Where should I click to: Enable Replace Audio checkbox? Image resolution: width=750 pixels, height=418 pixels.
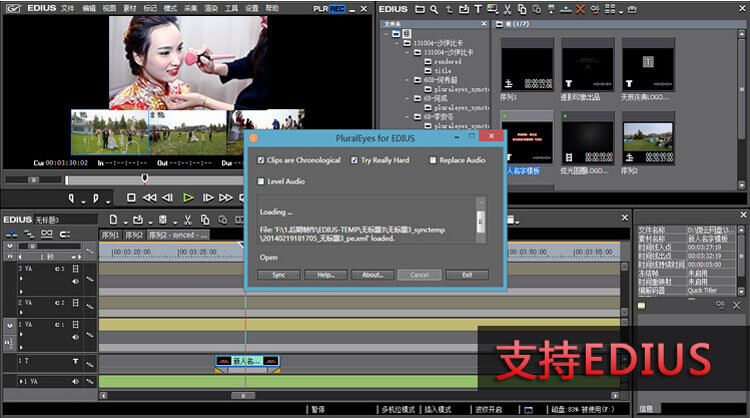433,160
